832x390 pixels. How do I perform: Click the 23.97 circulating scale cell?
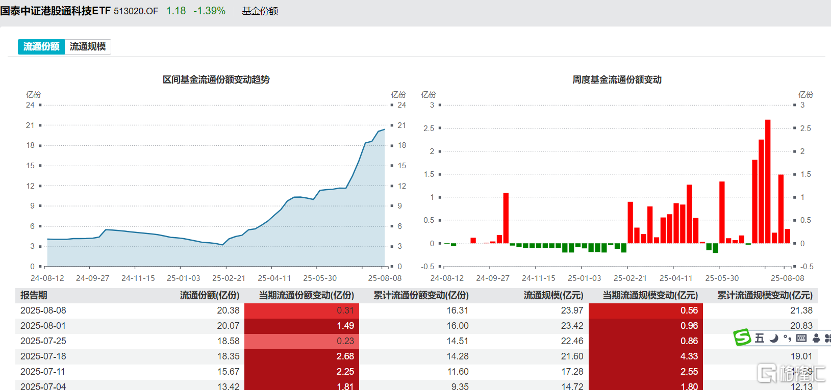(572, 311)
